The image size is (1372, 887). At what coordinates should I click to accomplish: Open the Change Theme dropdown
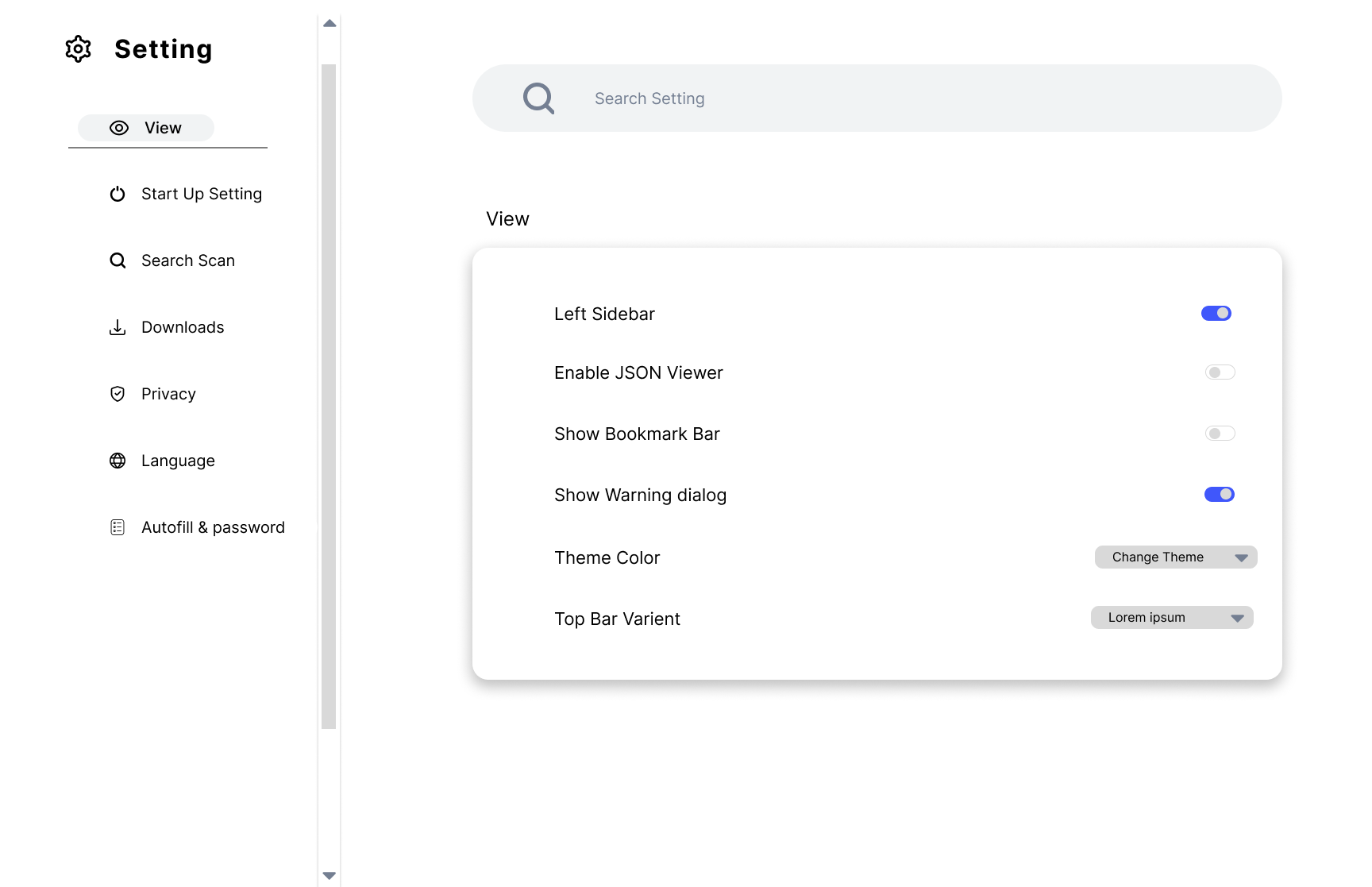[1175, 557]
